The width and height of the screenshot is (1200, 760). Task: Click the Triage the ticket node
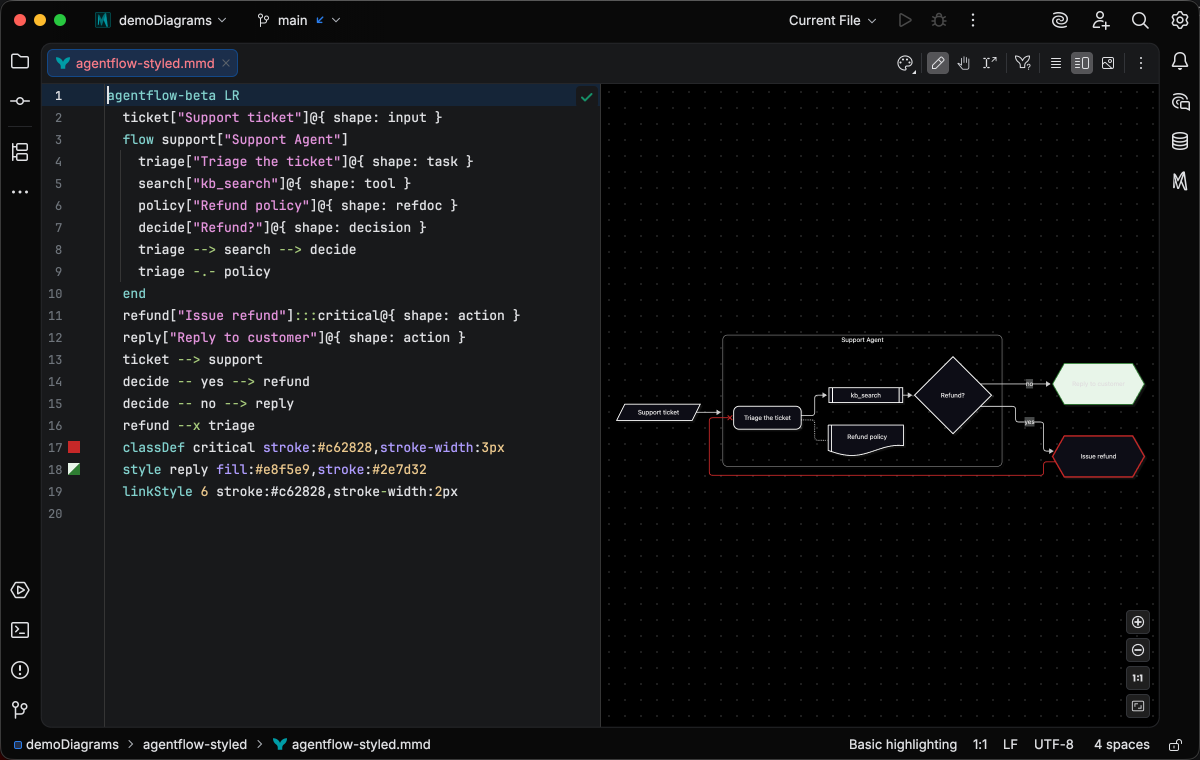[x=767, y=417]
